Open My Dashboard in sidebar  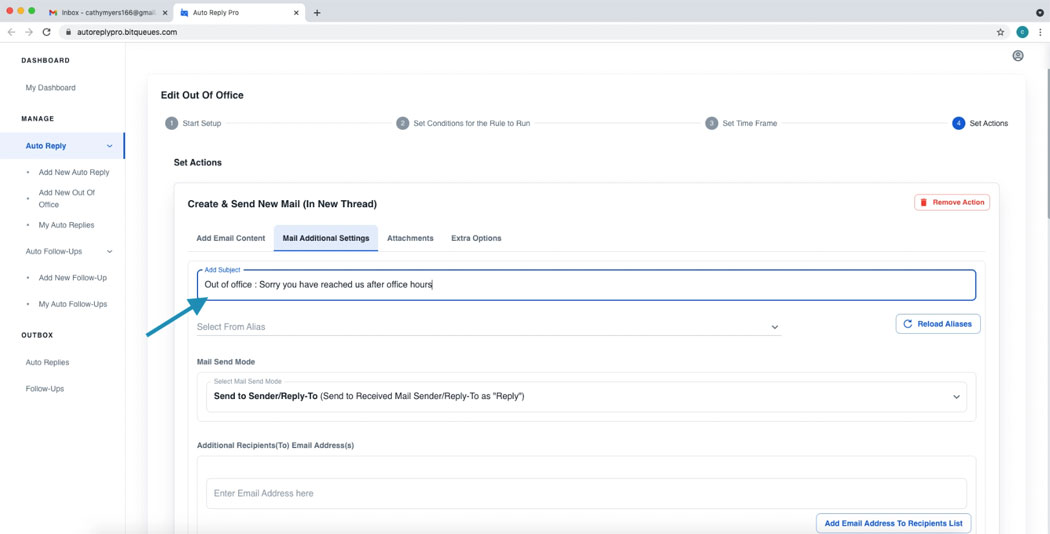coord(50,88)
